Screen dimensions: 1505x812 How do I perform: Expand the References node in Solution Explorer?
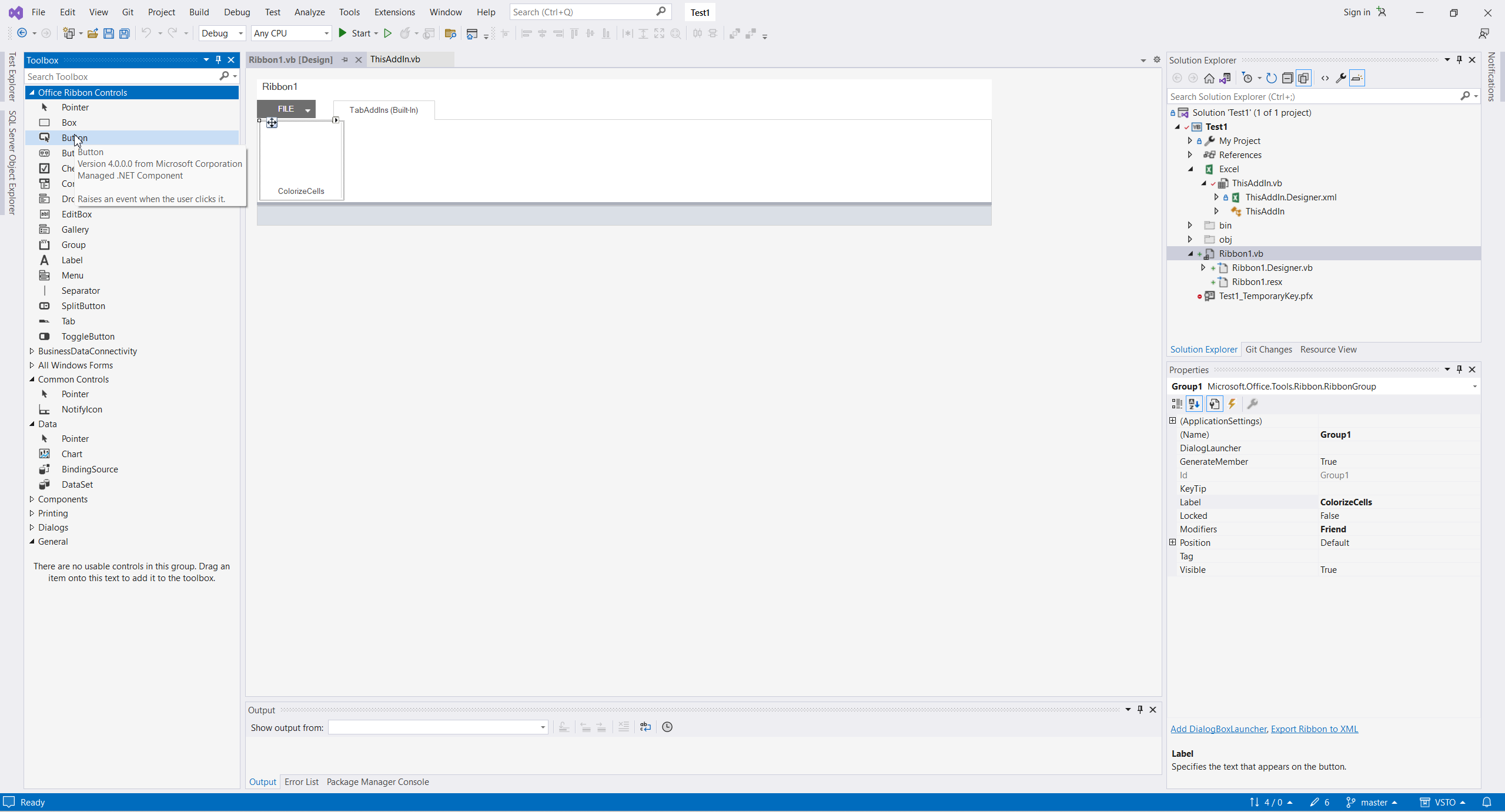pos(1190,155)
